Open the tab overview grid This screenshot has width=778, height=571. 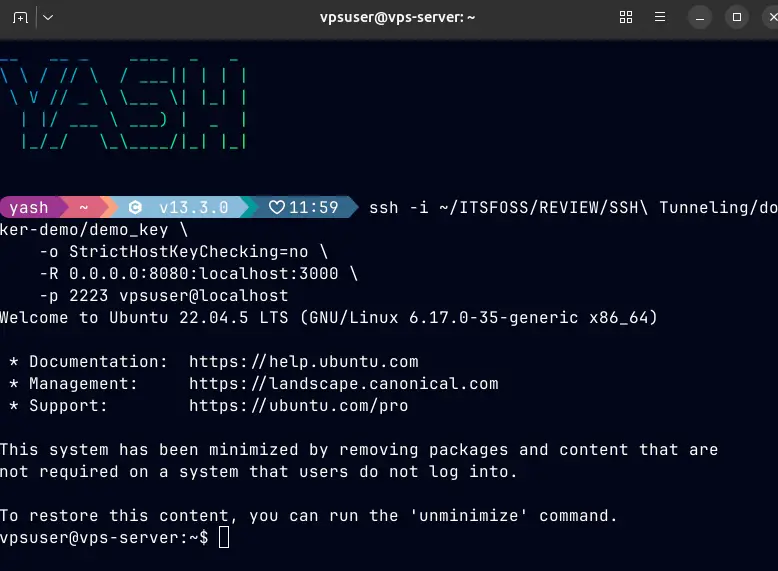(x=626, y=17)
